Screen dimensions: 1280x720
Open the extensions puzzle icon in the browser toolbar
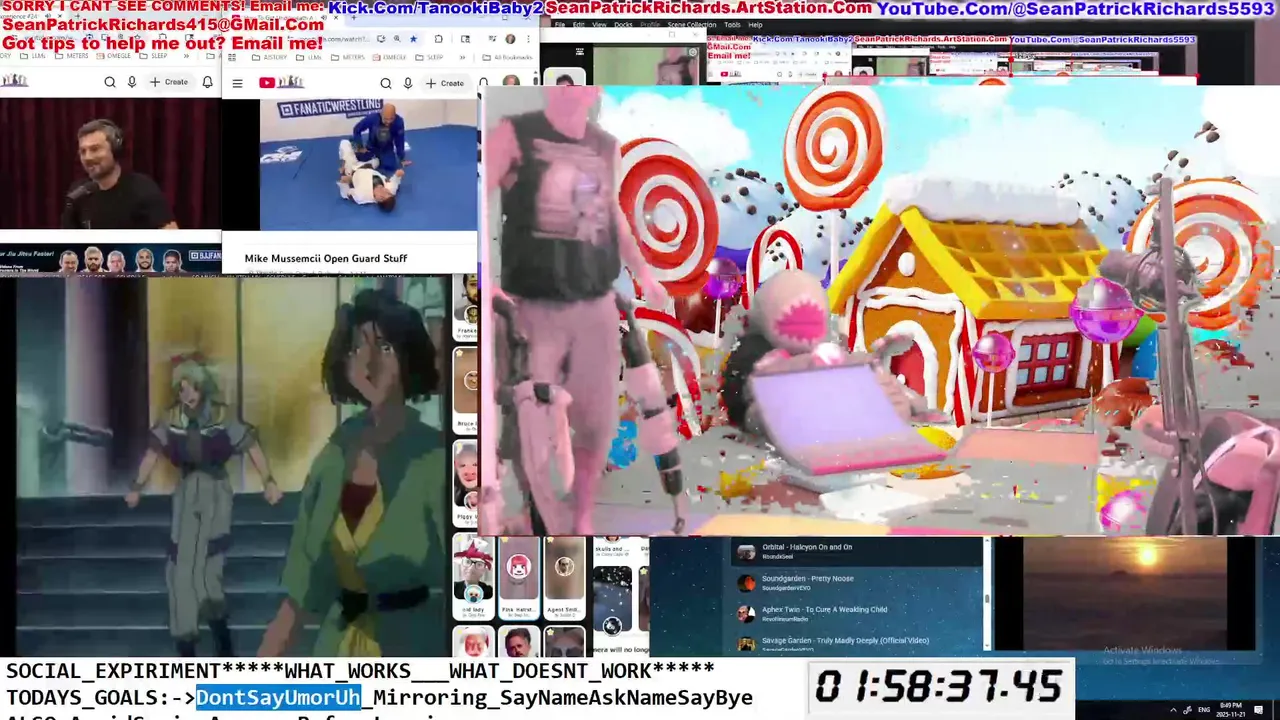(x=438, y=39)
